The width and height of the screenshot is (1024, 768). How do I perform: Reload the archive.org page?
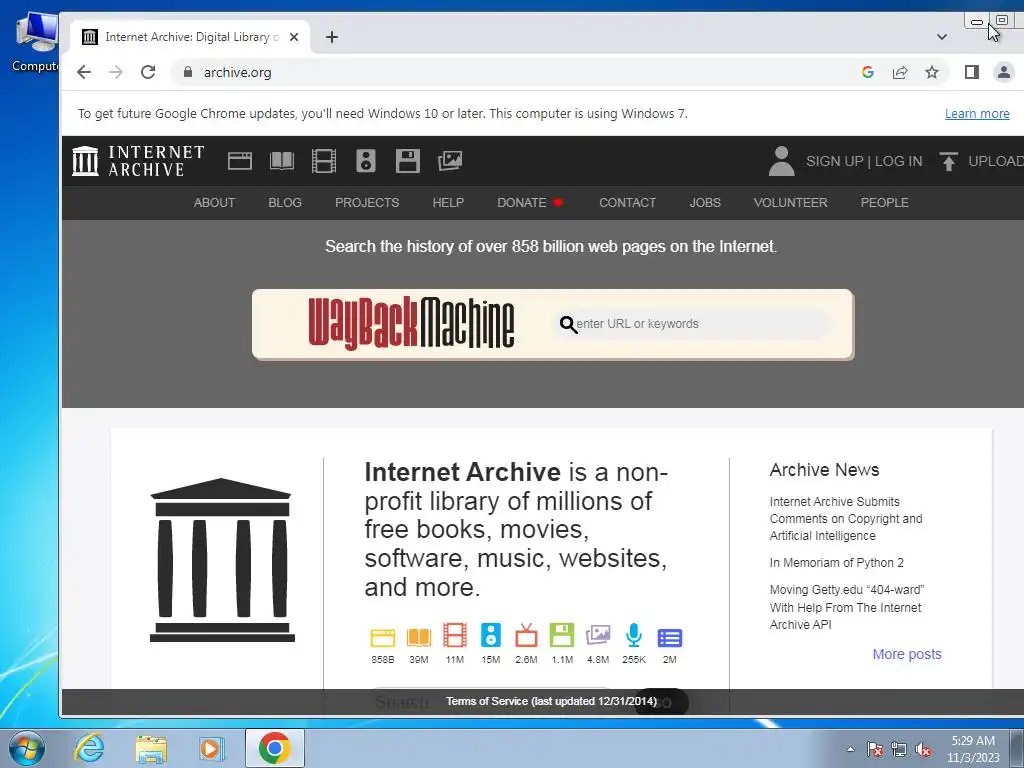148,72
